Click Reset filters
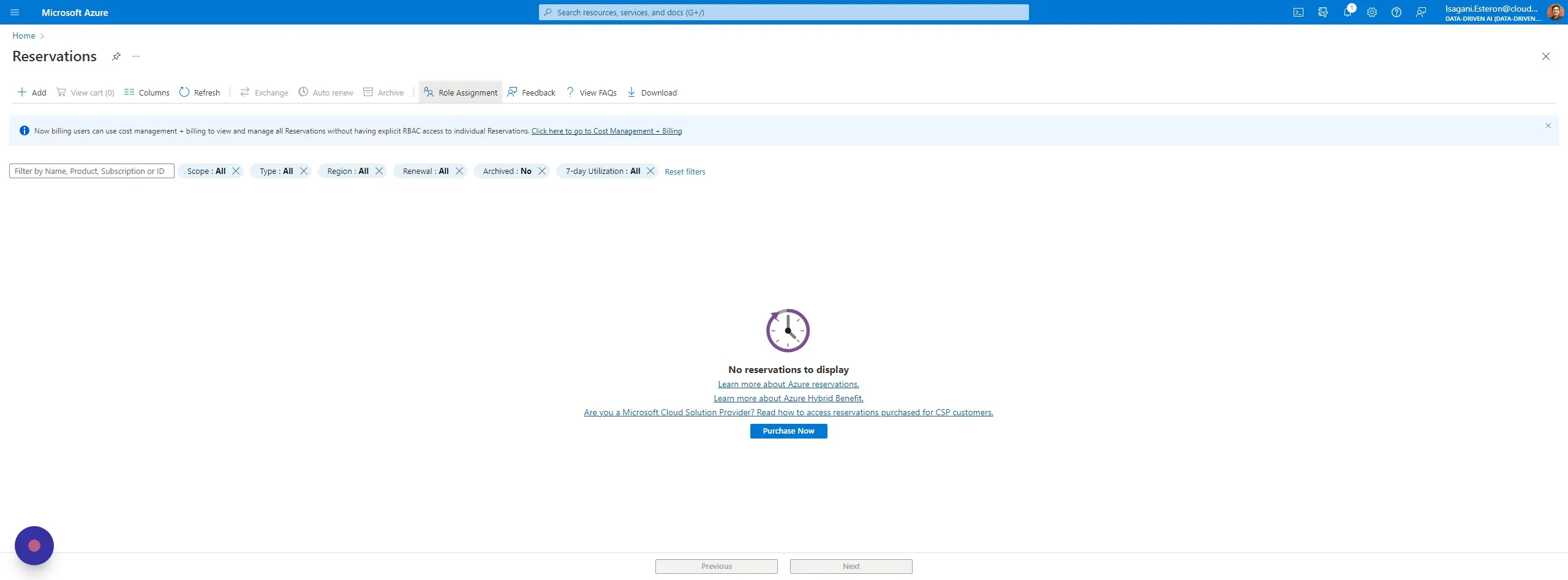Image resolution: width=1568 pixels, height=580 pixels. pyautogui.click(x=685, y=171)
